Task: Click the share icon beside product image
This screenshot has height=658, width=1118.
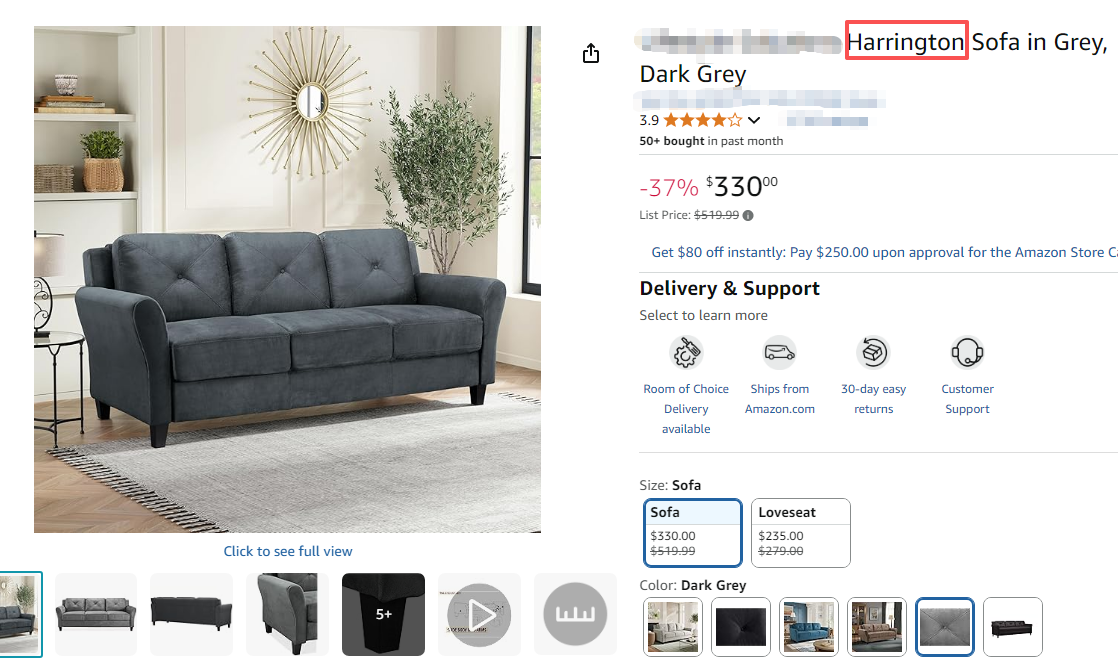Action: (590, 53)
